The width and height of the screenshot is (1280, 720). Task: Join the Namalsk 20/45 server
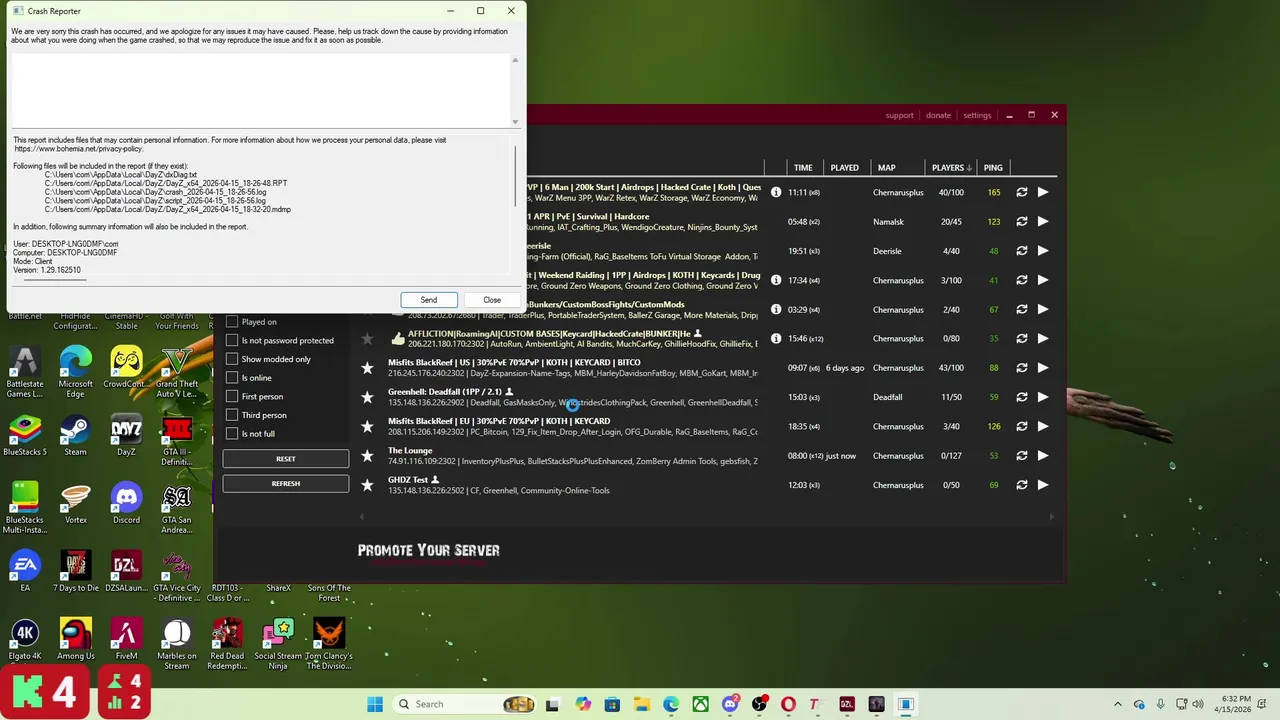coord(1043,222)
